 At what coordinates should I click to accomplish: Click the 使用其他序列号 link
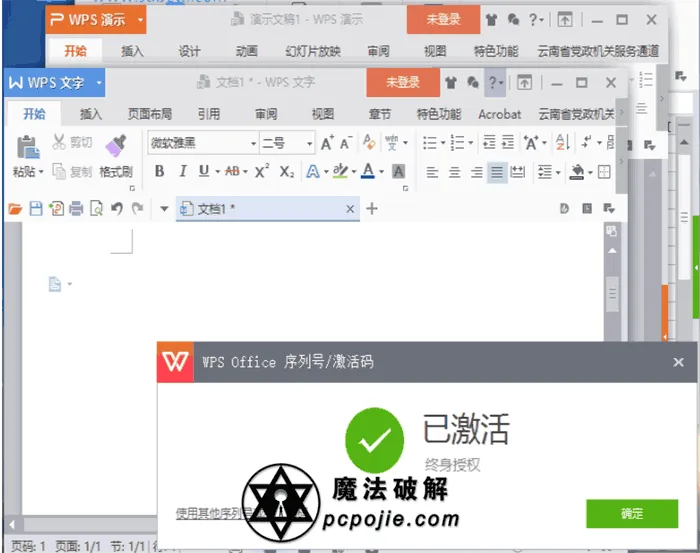214,513
